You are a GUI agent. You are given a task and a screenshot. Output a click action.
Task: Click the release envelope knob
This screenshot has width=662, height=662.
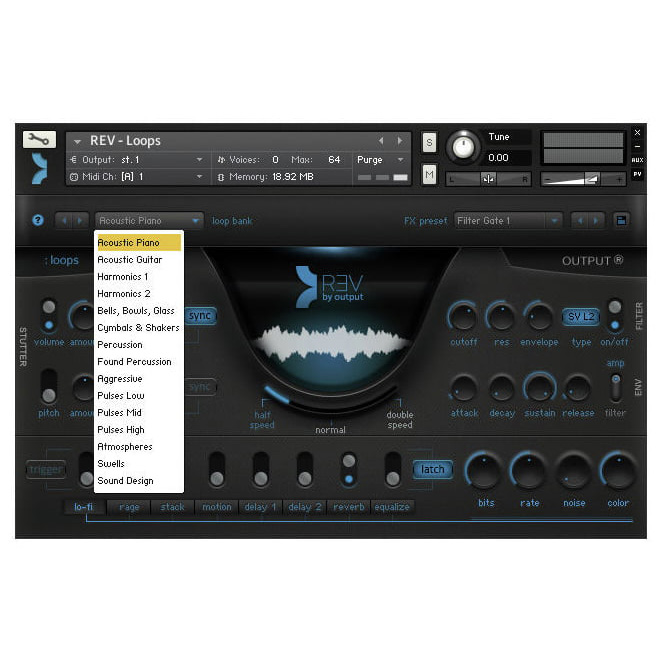577,388
